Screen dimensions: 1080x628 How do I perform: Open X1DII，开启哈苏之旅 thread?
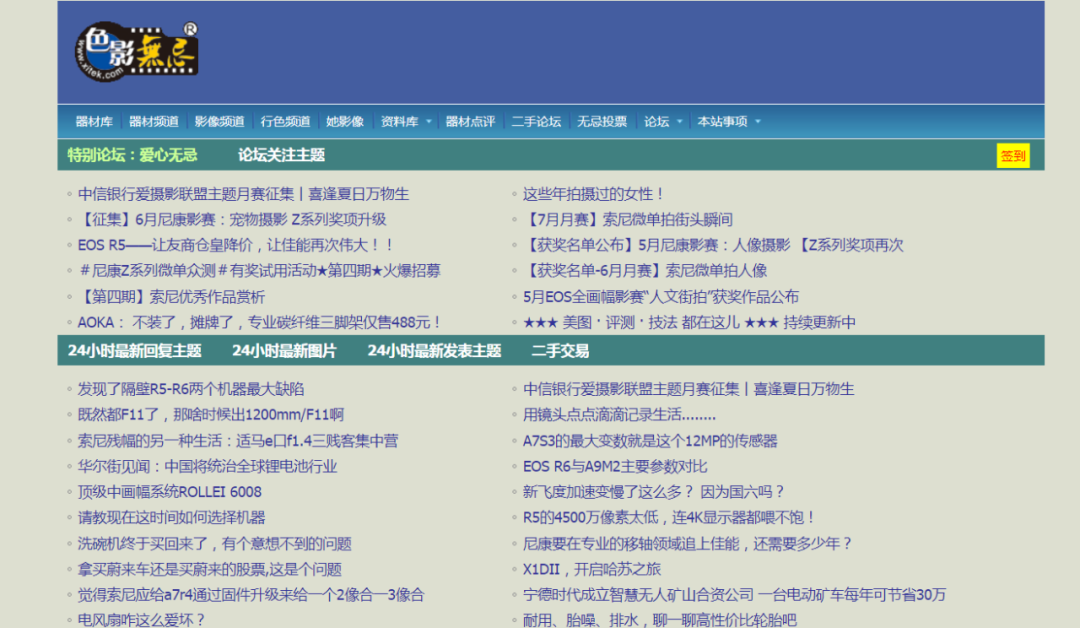point(592,569)
